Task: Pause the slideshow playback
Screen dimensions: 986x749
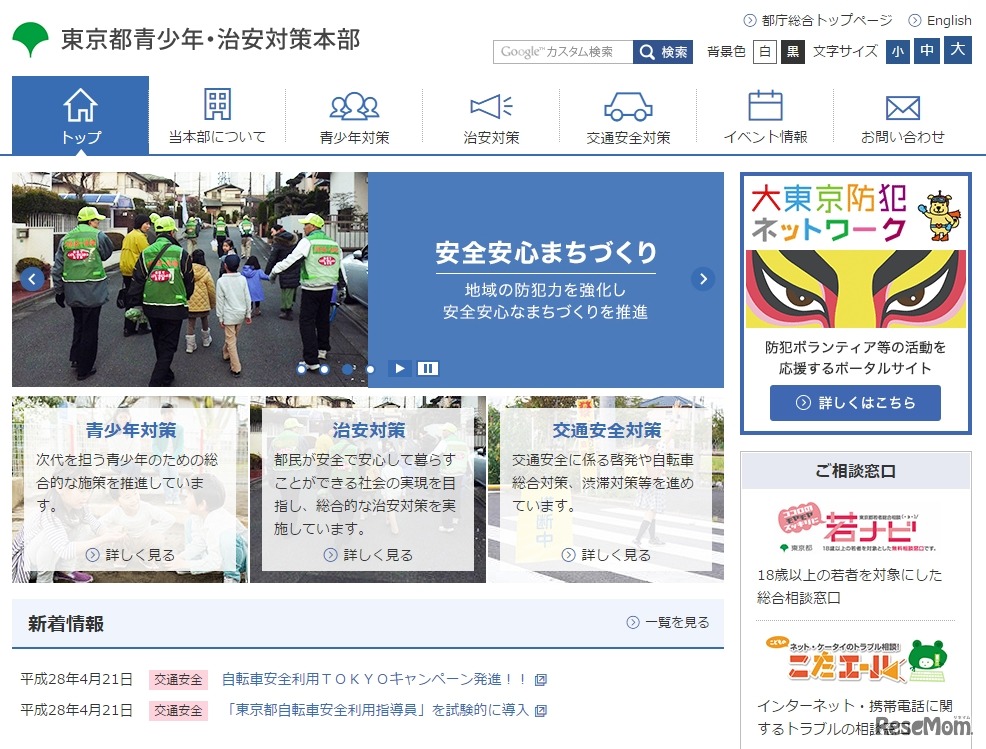Action: point(428,368)
